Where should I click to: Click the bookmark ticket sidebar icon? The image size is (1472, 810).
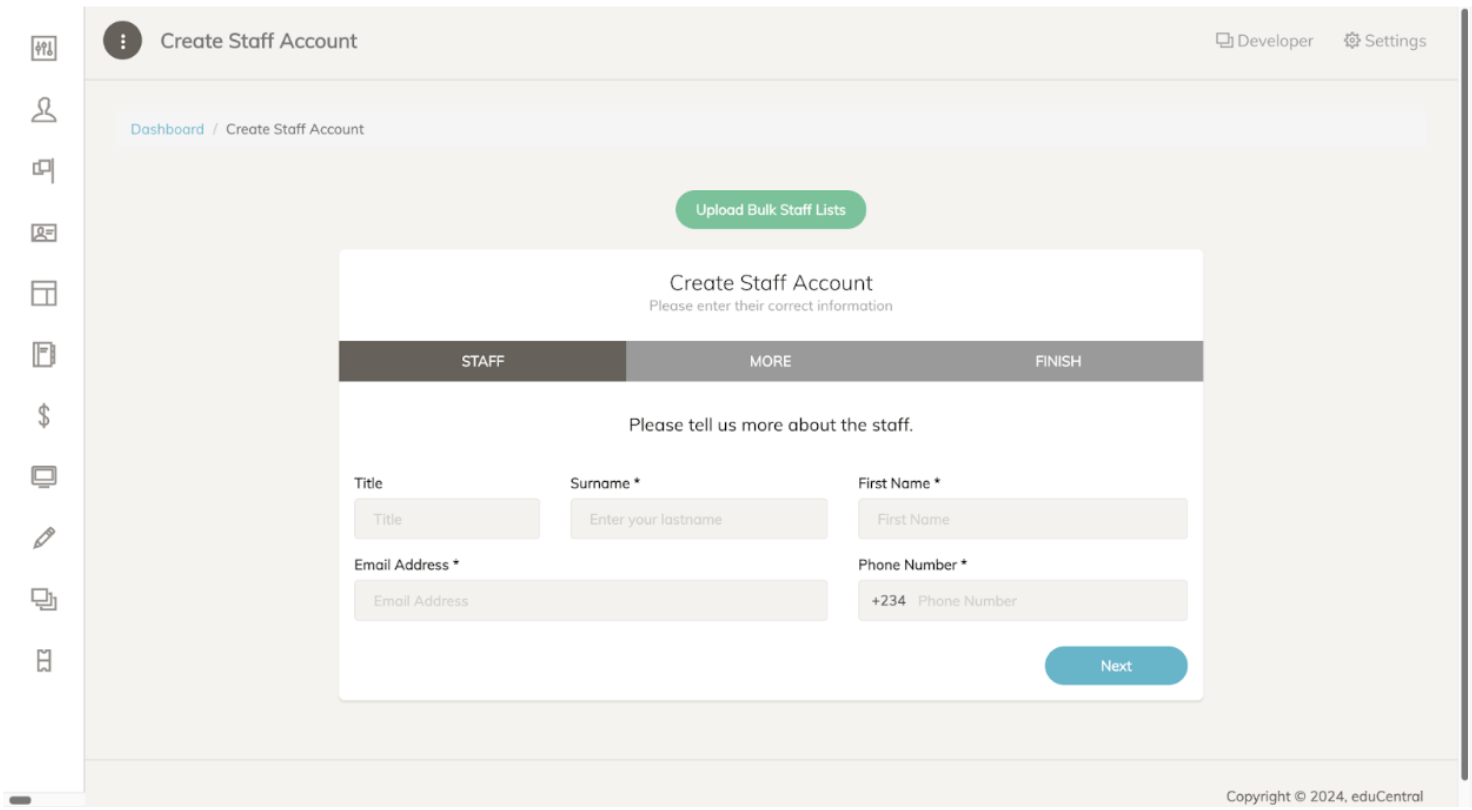click(44, 660)
